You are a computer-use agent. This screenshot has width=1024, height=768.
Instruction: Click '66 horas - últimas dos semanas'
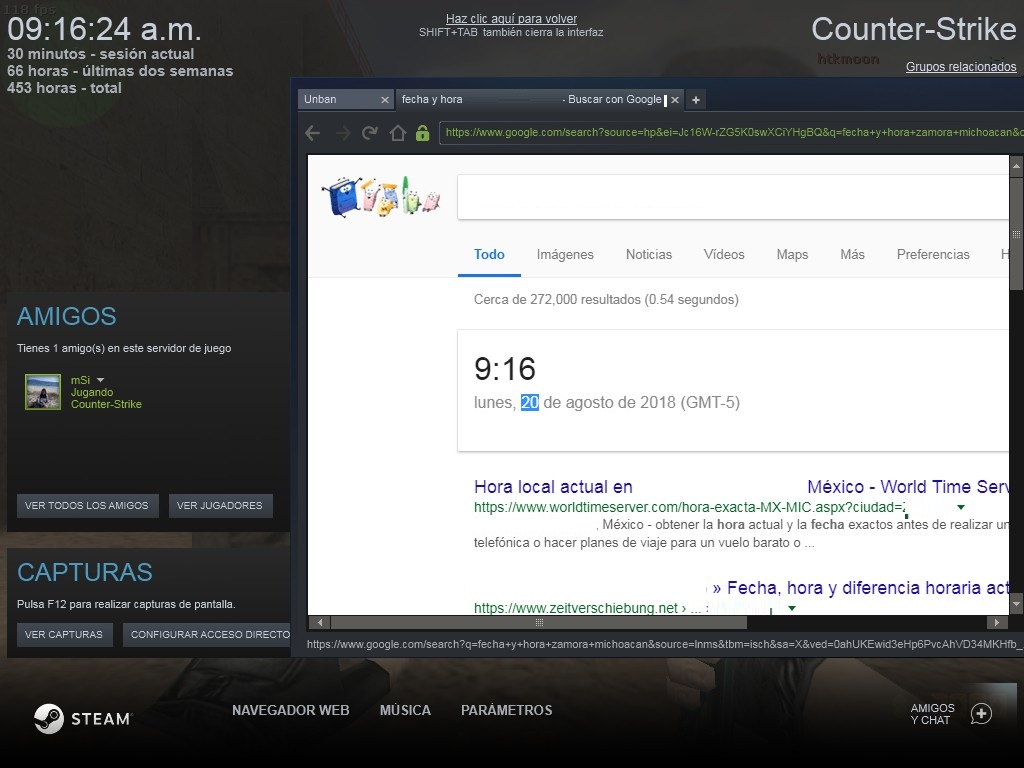tap(120, 71)
